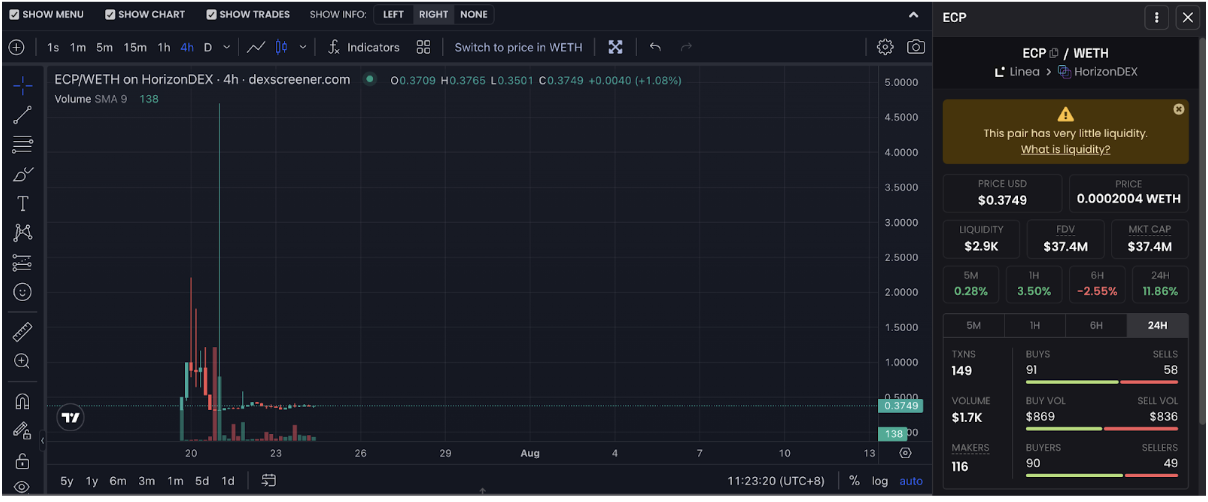Set chart range to 6m
This screenshot has width=1208, height=502.
(x=118, y=481)
